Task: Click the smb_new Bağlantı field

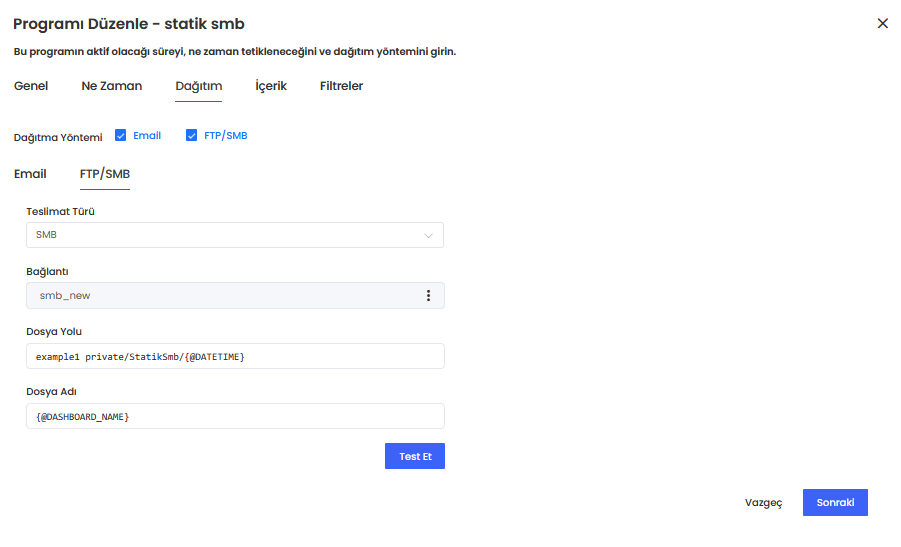Action: tap(220, 296)
